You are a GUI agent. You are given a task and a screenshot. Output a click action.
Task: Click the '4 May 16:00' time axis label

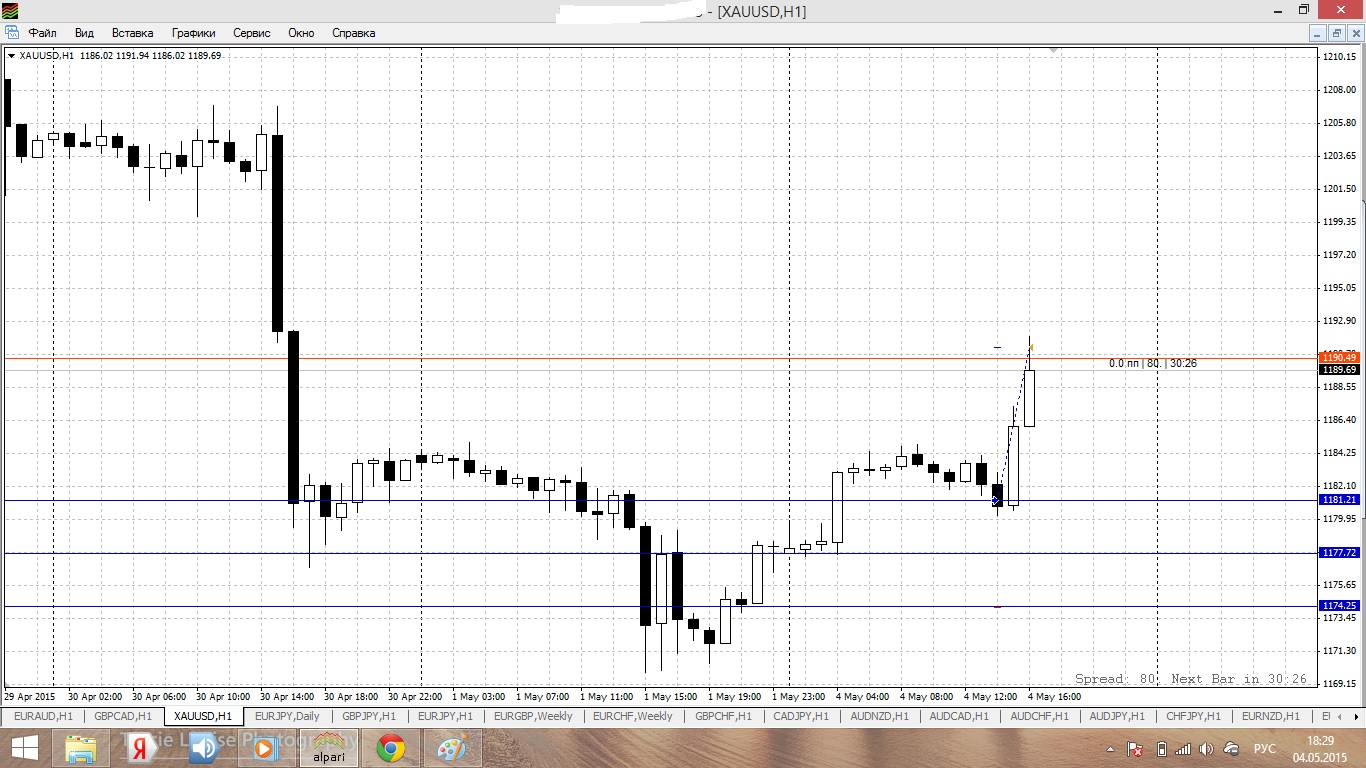coord(1054,696)
